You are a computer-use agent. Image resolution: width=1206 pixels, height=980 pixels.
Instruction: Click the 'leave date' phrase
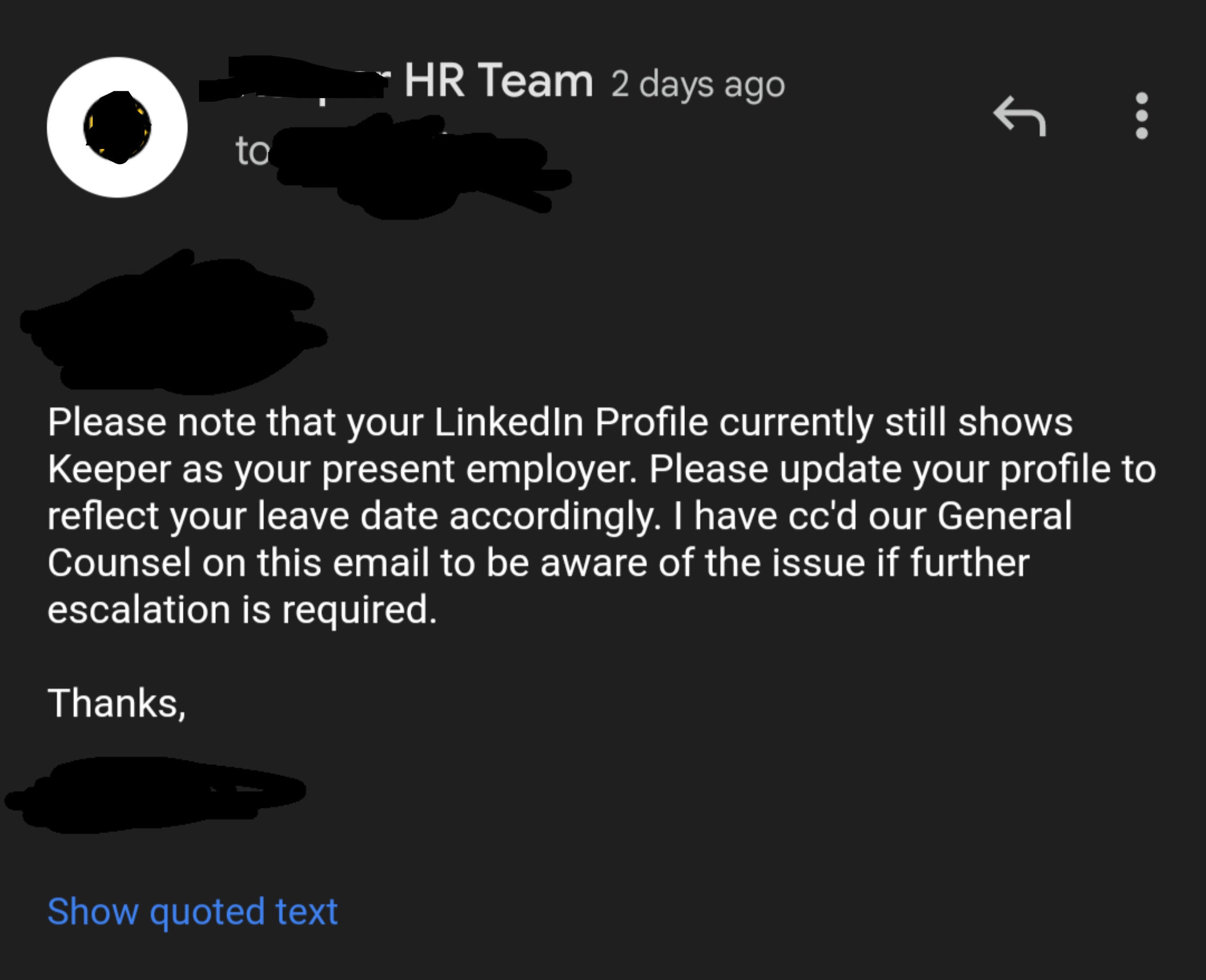(x=348, y=516)
